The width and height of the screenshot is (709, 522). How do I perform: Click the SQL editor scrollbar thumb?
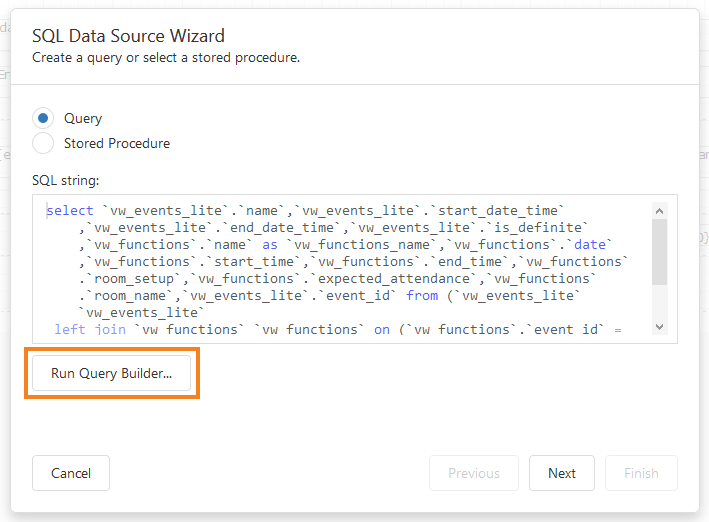pyautogui.click(x=659, y=252)
